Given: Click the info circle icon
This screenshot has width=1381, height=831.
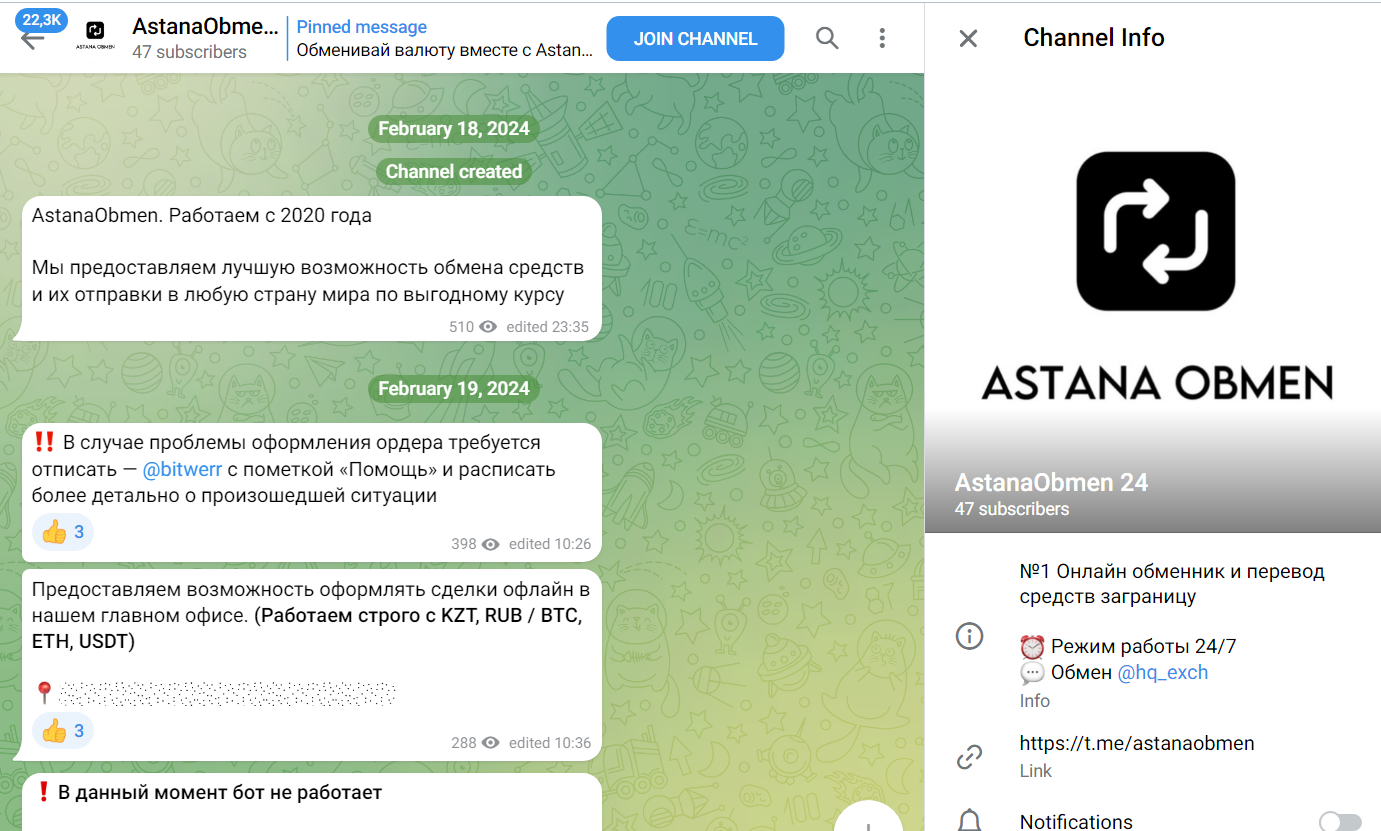Looking at the screenshot, I should (969, 636).
